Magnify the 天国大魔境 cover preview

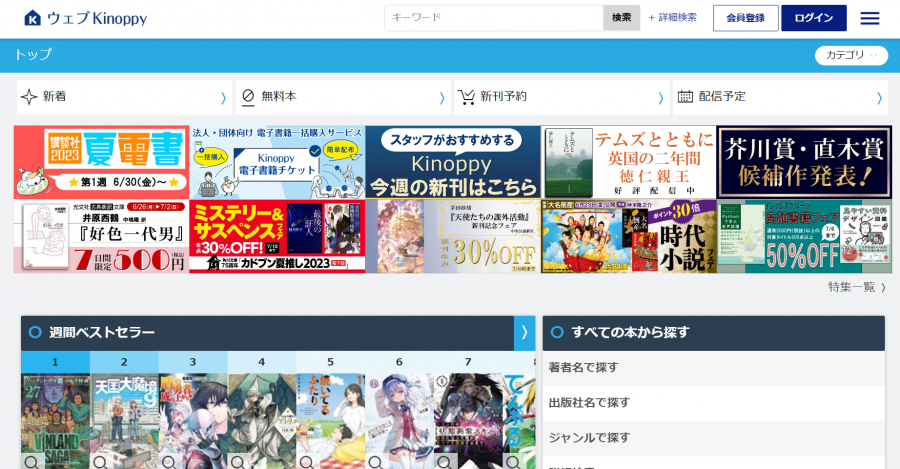point(100,462)
